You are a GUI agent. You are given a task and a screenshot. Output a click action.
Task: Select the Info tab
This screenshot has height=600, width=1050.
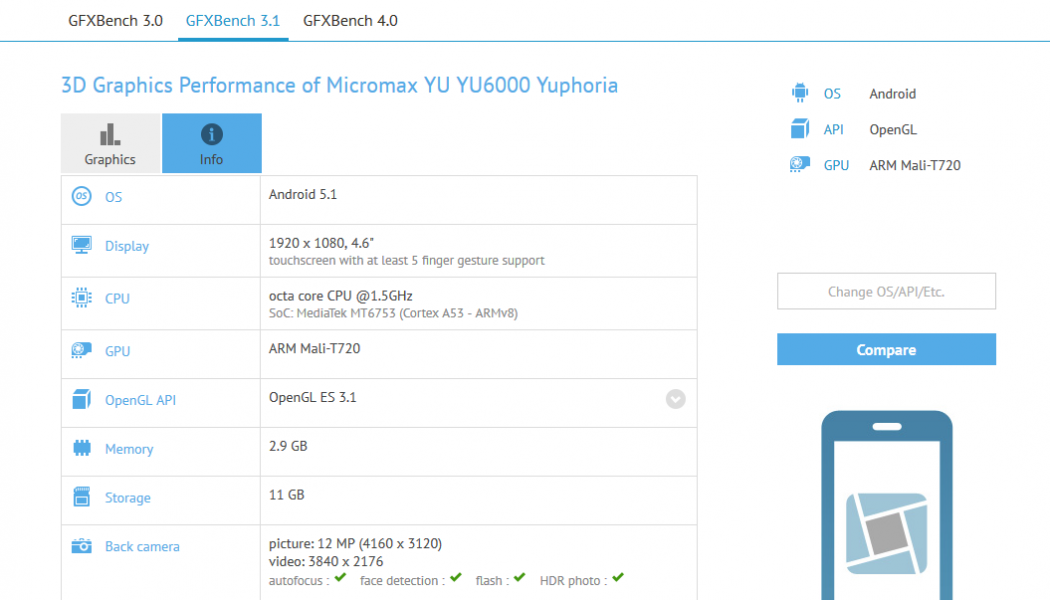211,144
